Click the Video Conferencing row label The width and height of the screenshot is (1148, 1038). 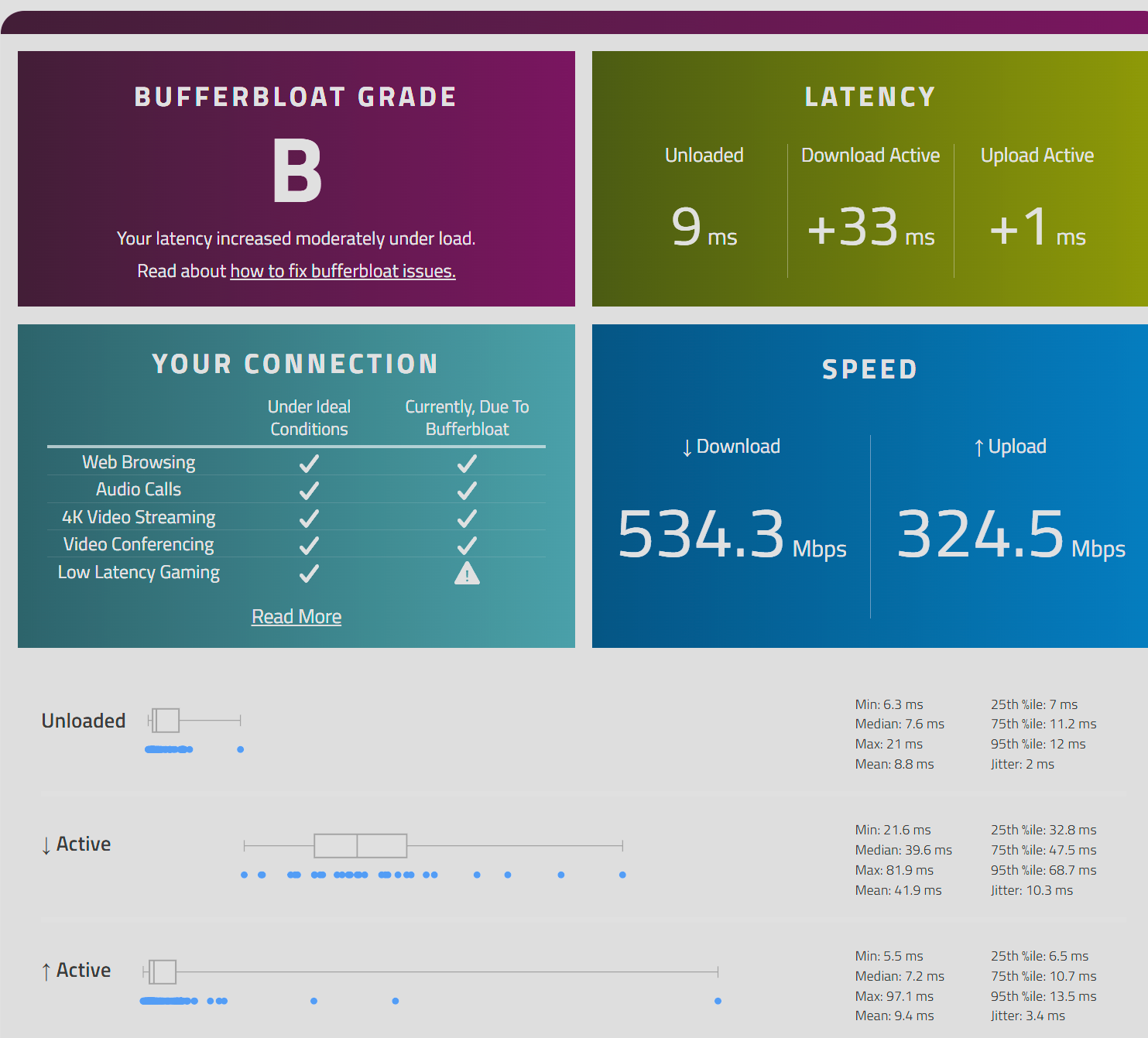139,544
